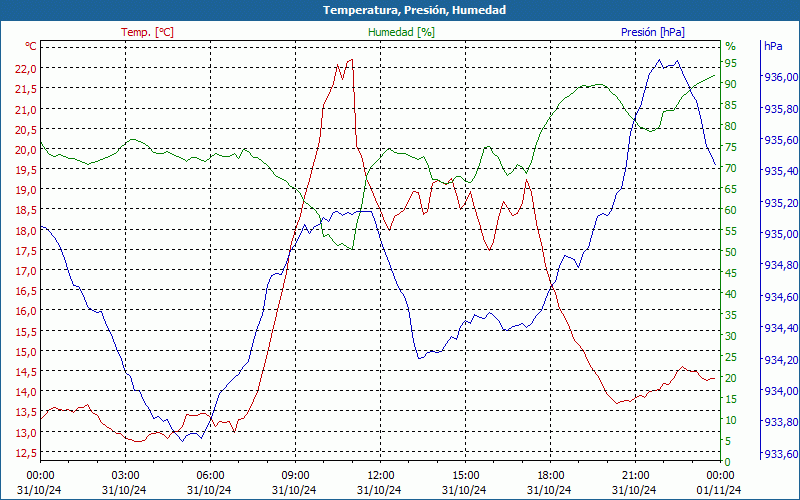800x500 pixels.
Task: Click the "935,00" pressure axis value
Action: coord(780,234)
